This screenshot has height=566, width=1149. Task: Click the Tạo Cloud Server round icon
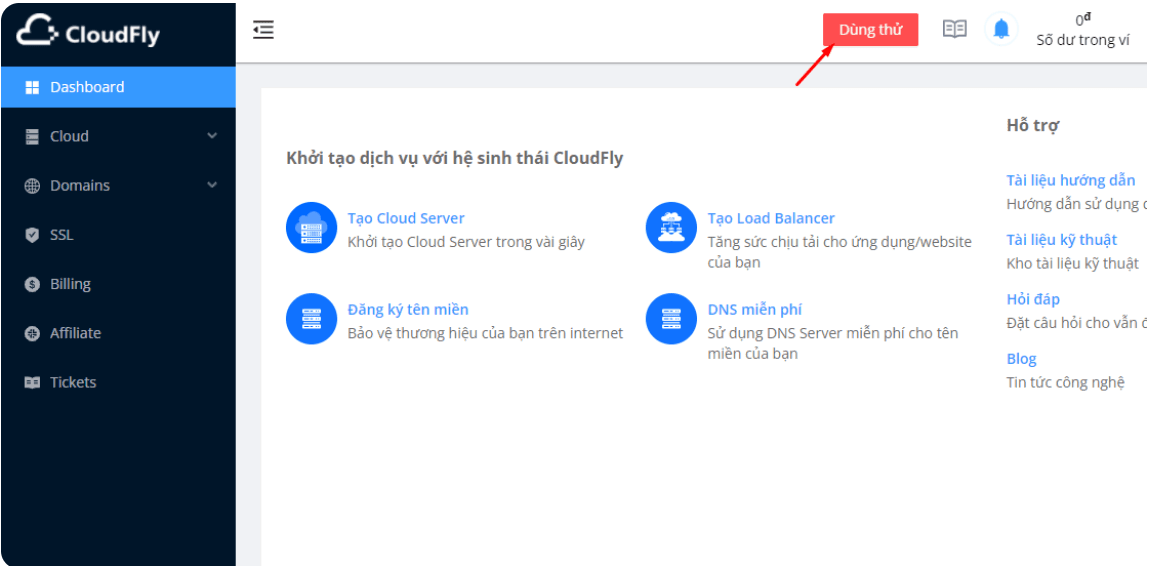(x=311, y=228)
